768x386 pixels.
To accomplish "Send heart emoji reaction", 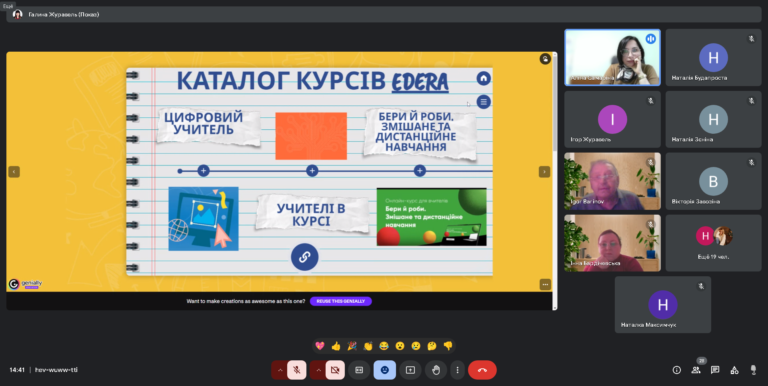I will pyautogui.click(x=320, y=346).
